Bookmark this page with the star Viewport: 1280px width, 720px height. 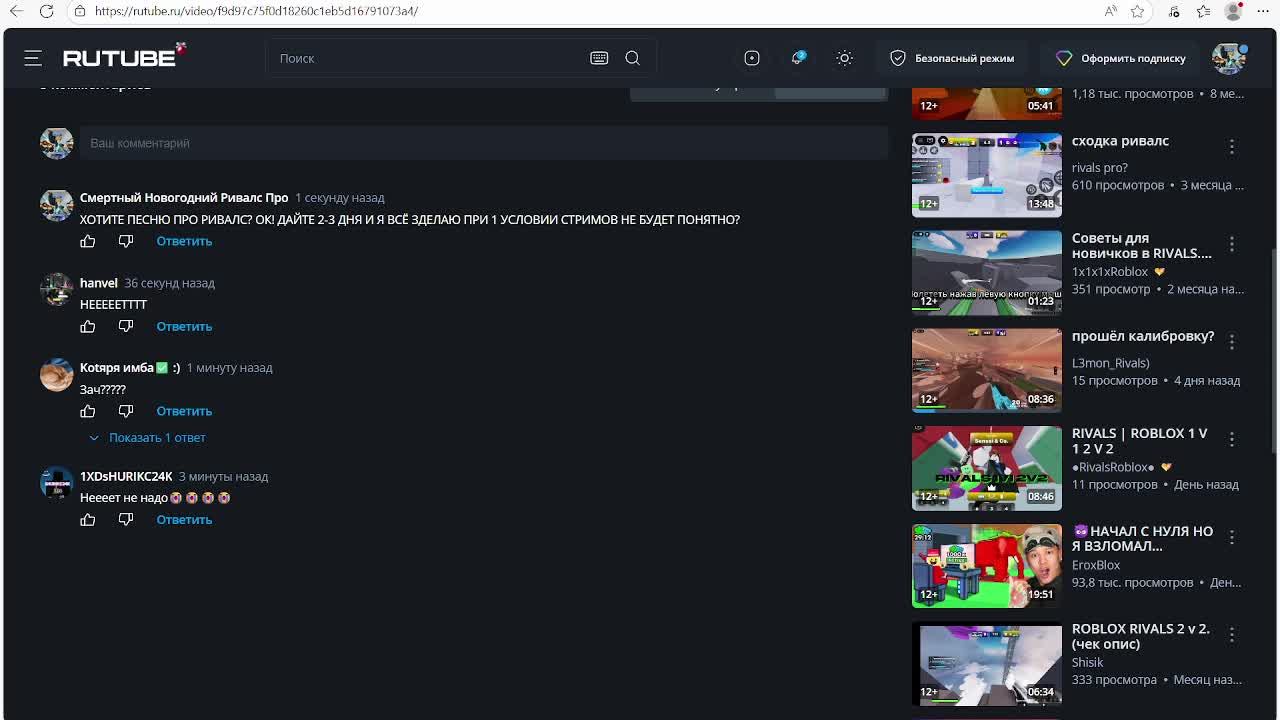(1137, 11)
